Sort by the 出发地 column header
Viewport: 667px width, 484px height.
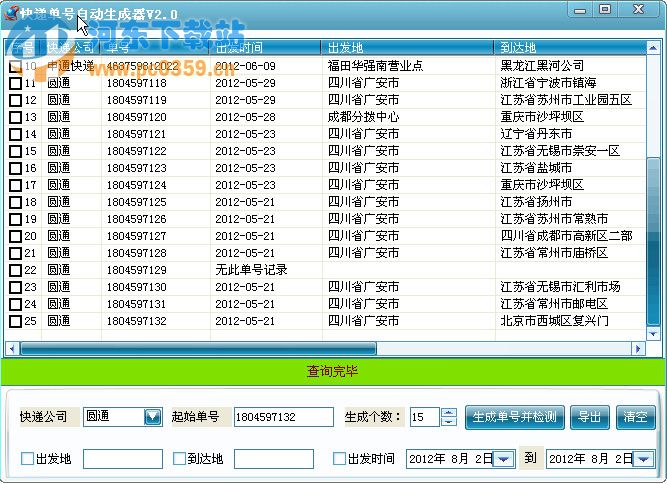pyautogui.click(x=407, y=47)
